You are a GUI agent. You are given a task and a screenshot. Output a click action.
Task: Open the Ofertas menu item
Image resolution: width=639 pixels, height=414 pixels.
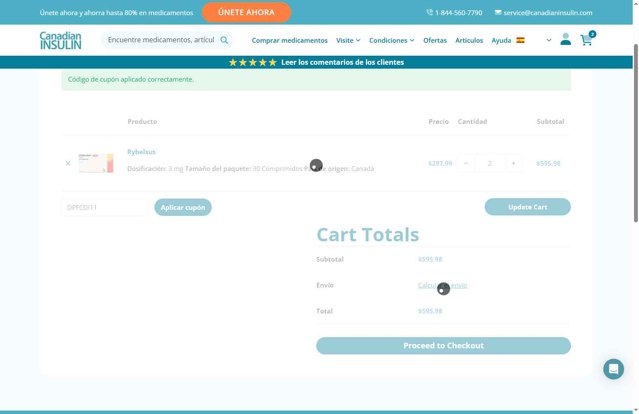tap(435, 40)
